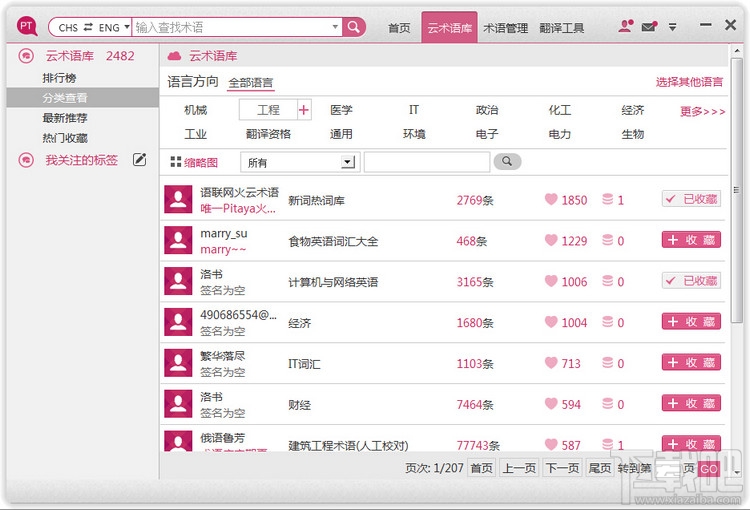Screen dimensions: 750x510
Task: Select 最新推荐 in the sidebar
Action: pyautogui.click(x=65, y=118)
